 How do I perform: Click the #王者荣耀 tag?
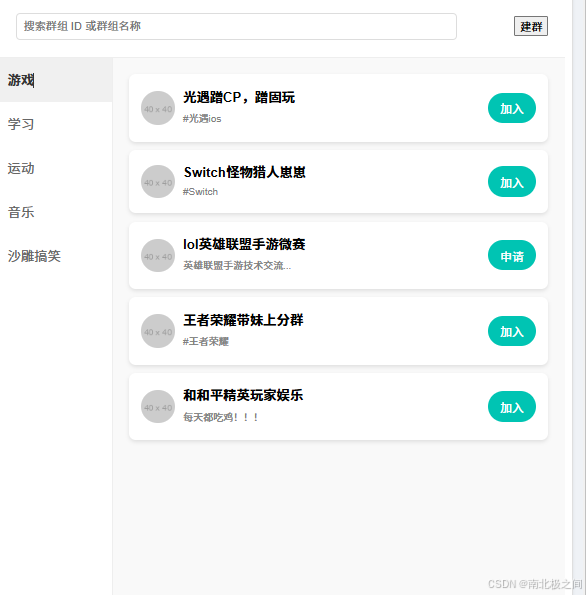point(206,342)
